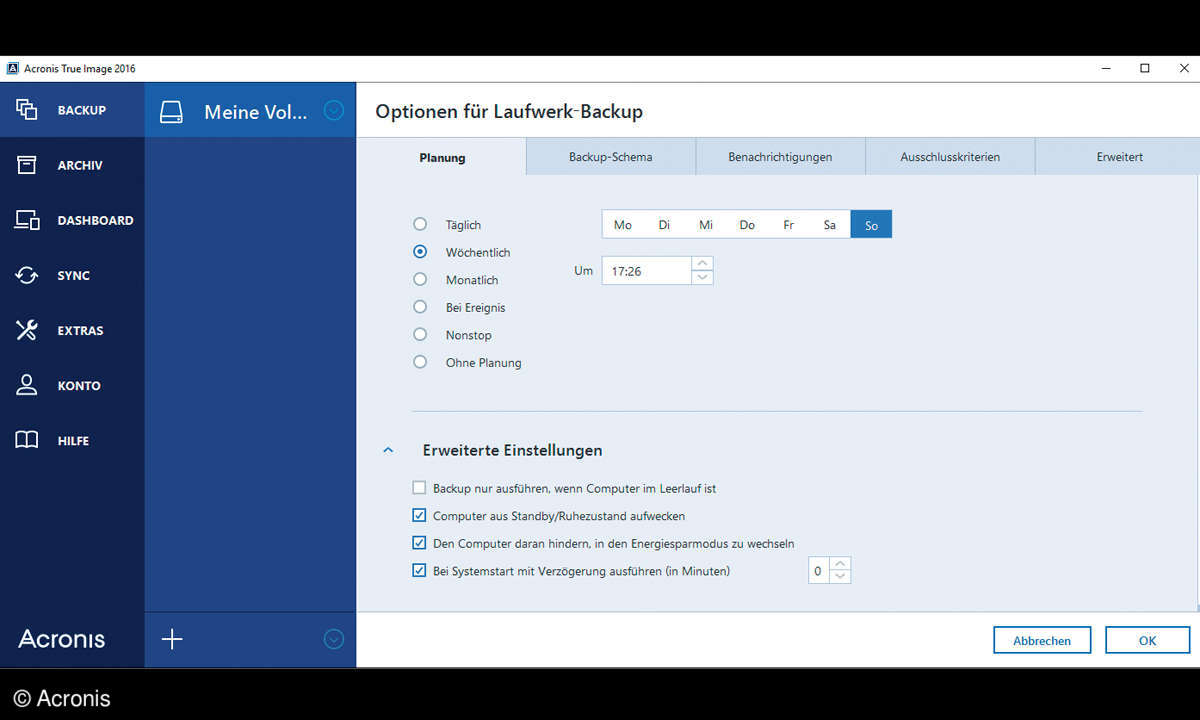
Task: Deselect the So weekday button
Action: pos(871,224)
